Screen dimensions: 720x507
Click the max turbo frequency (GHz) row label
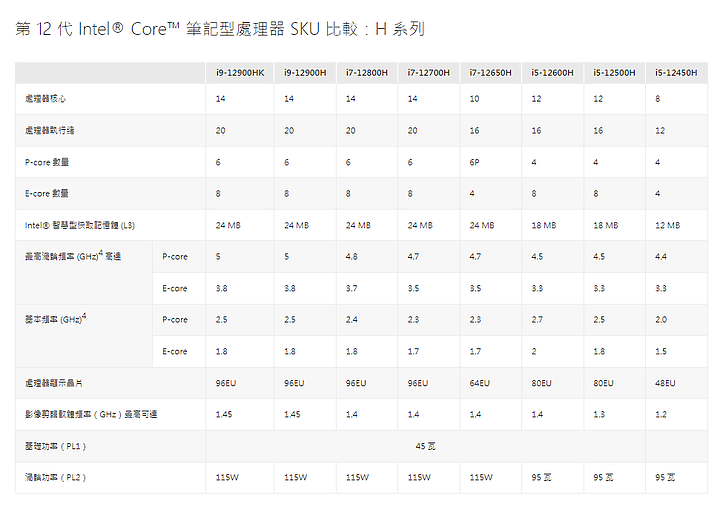coord(73,256)
